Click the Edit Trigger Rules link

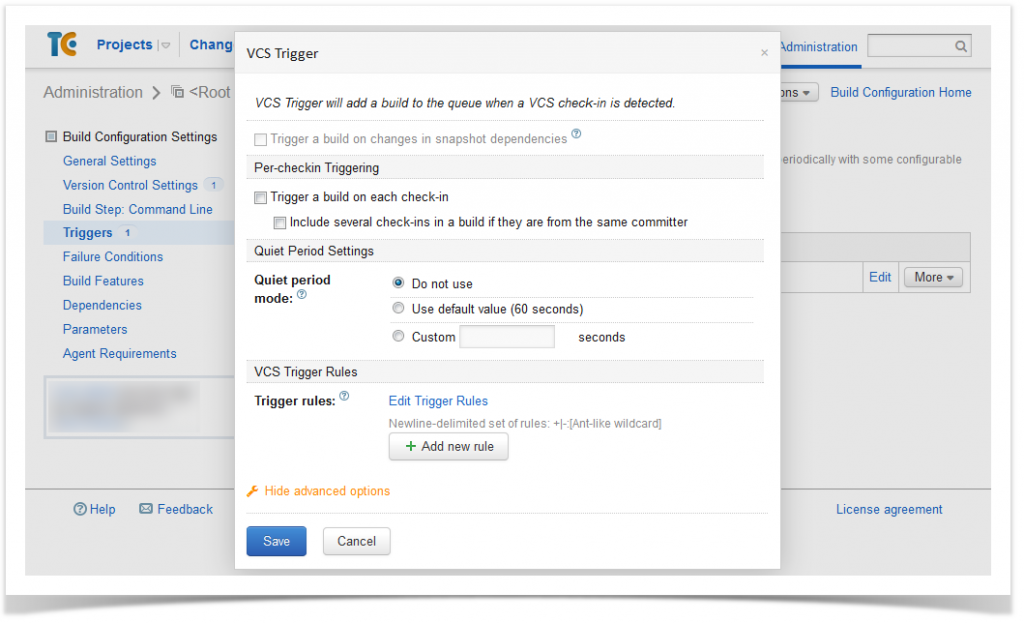(x=438, y=400)
